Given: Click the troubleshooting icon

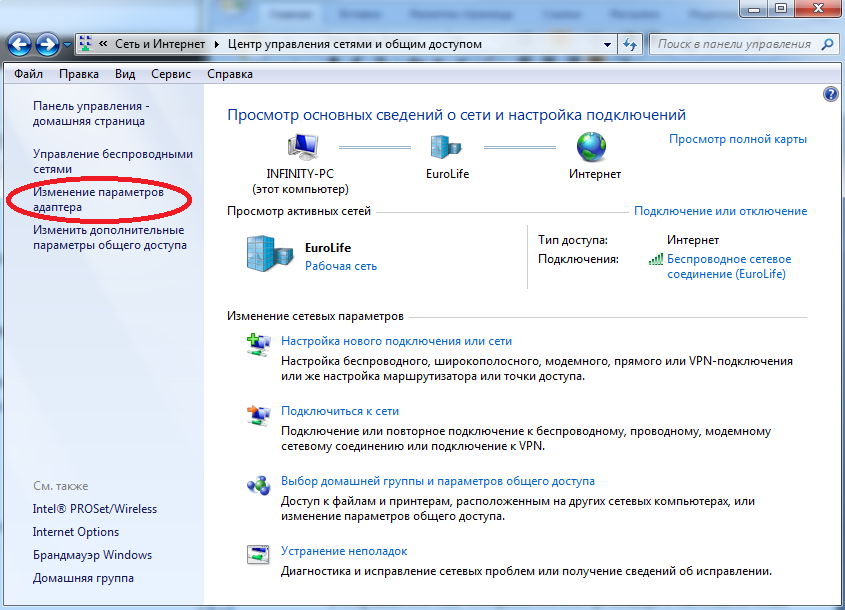Looking at the screenshot, I should tap(258, 556).
